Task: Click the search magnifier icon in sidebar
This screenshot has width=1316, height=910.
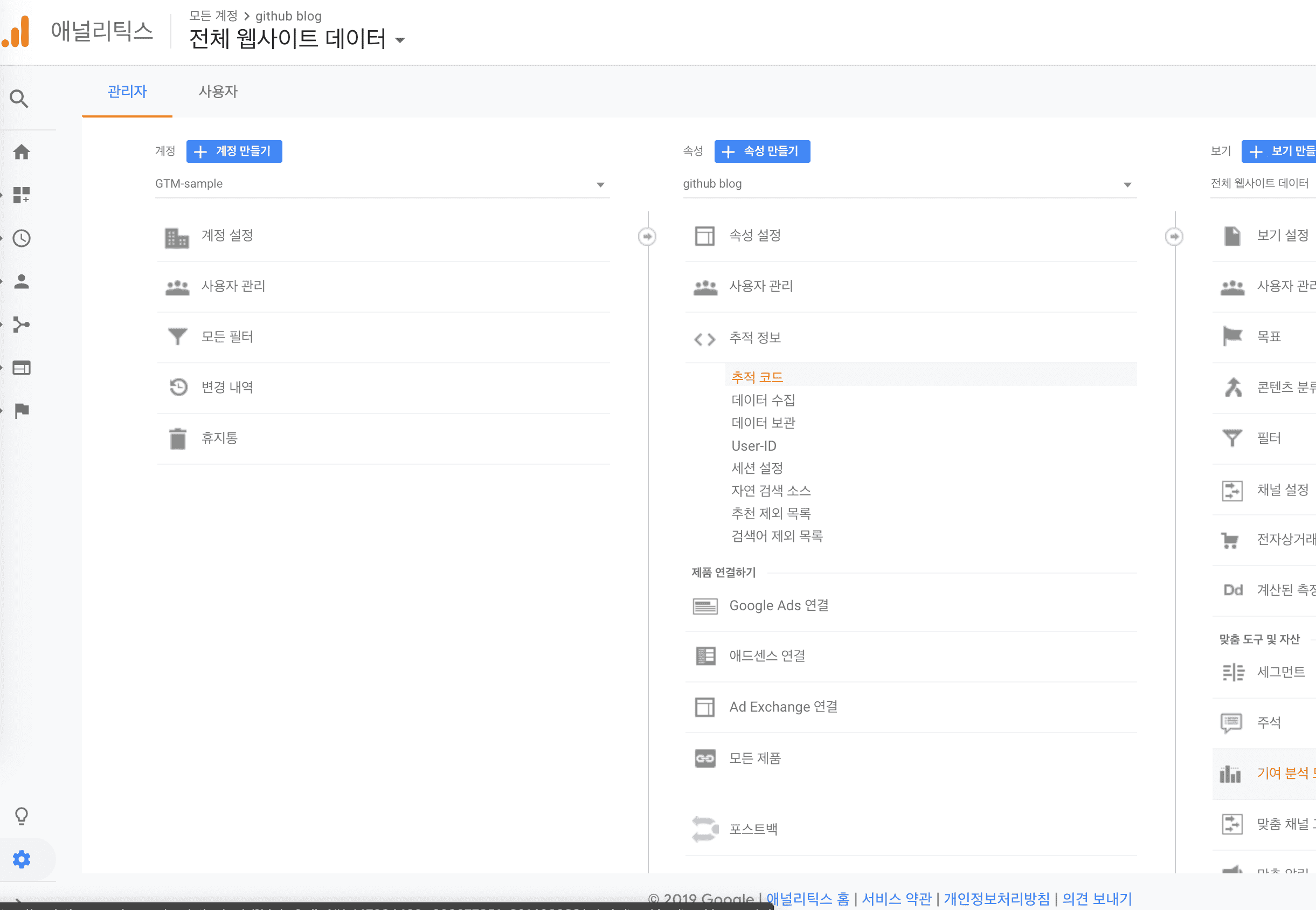Action: coord(19,99)
